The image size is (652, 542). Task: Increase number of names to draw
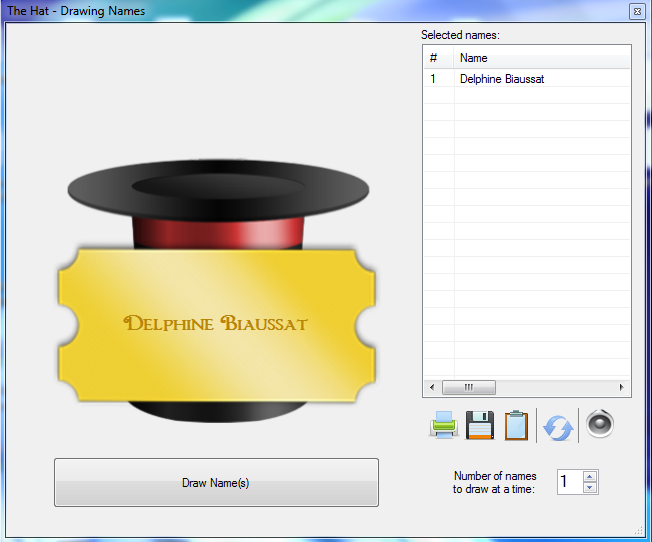pyautogui.click(x=590, y=476)
